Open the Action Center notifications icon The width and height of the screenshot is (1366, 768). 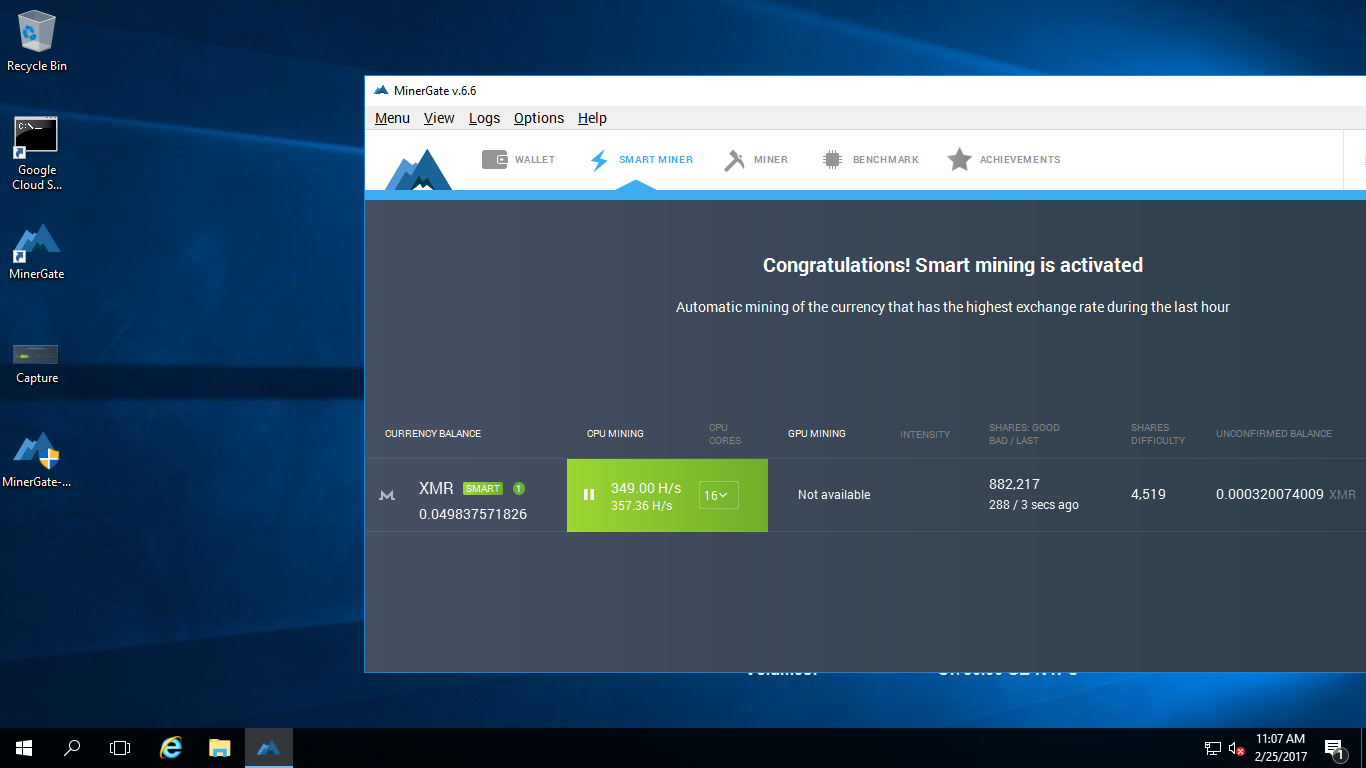coord(1333,748)
